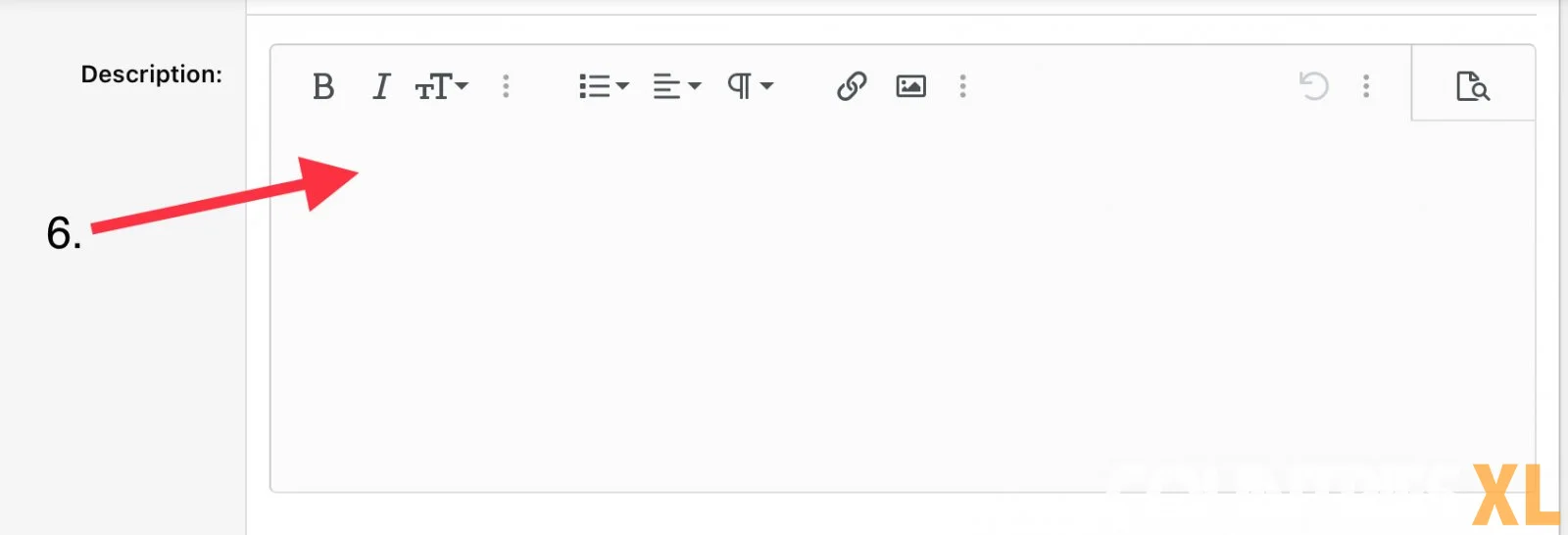Insert a hyperlink using the chain icon

852,86
